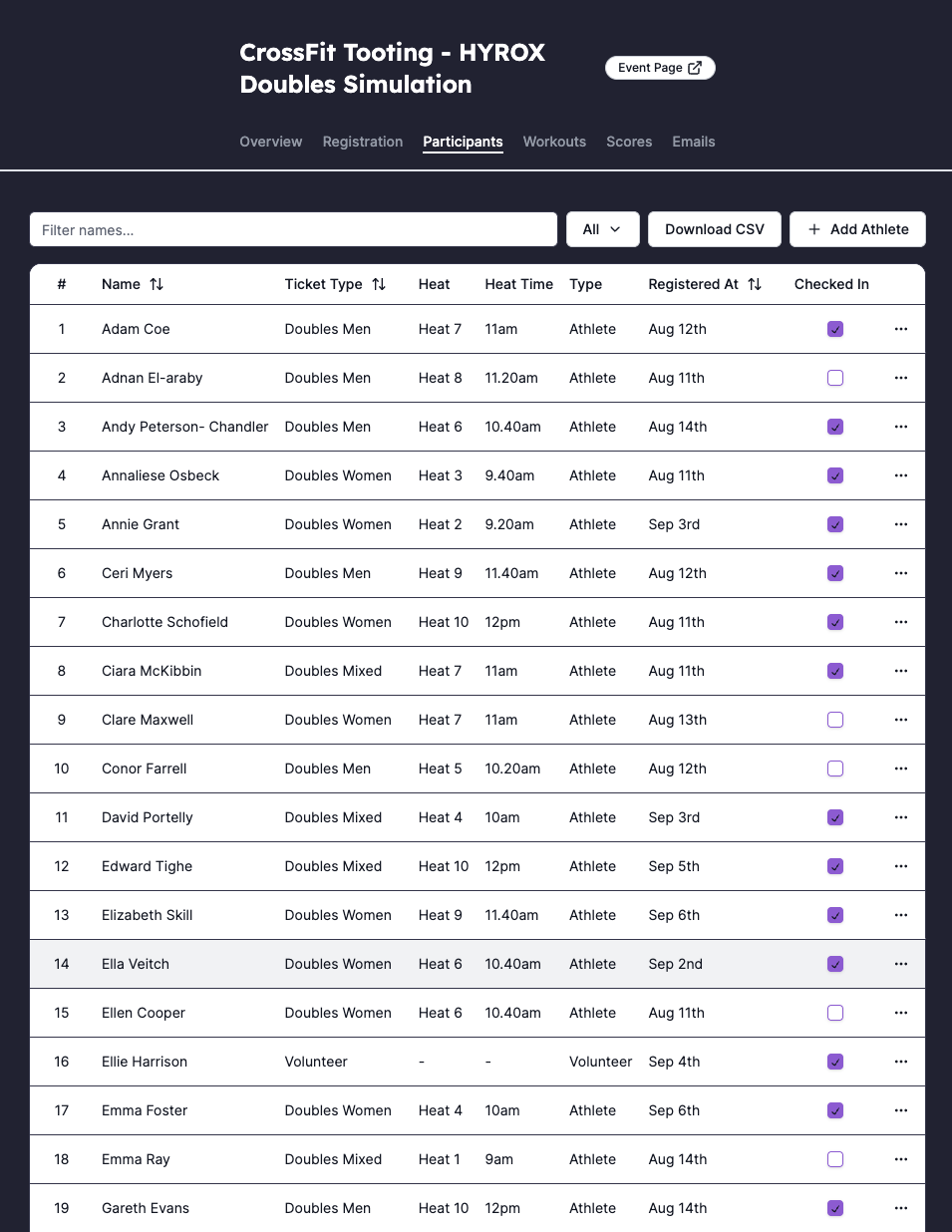Image resolution: width=952 pixels, height=1232 pixels.
Task: Show actions menu for Ellie Harrison
Action: click(x=901, y=1062)
